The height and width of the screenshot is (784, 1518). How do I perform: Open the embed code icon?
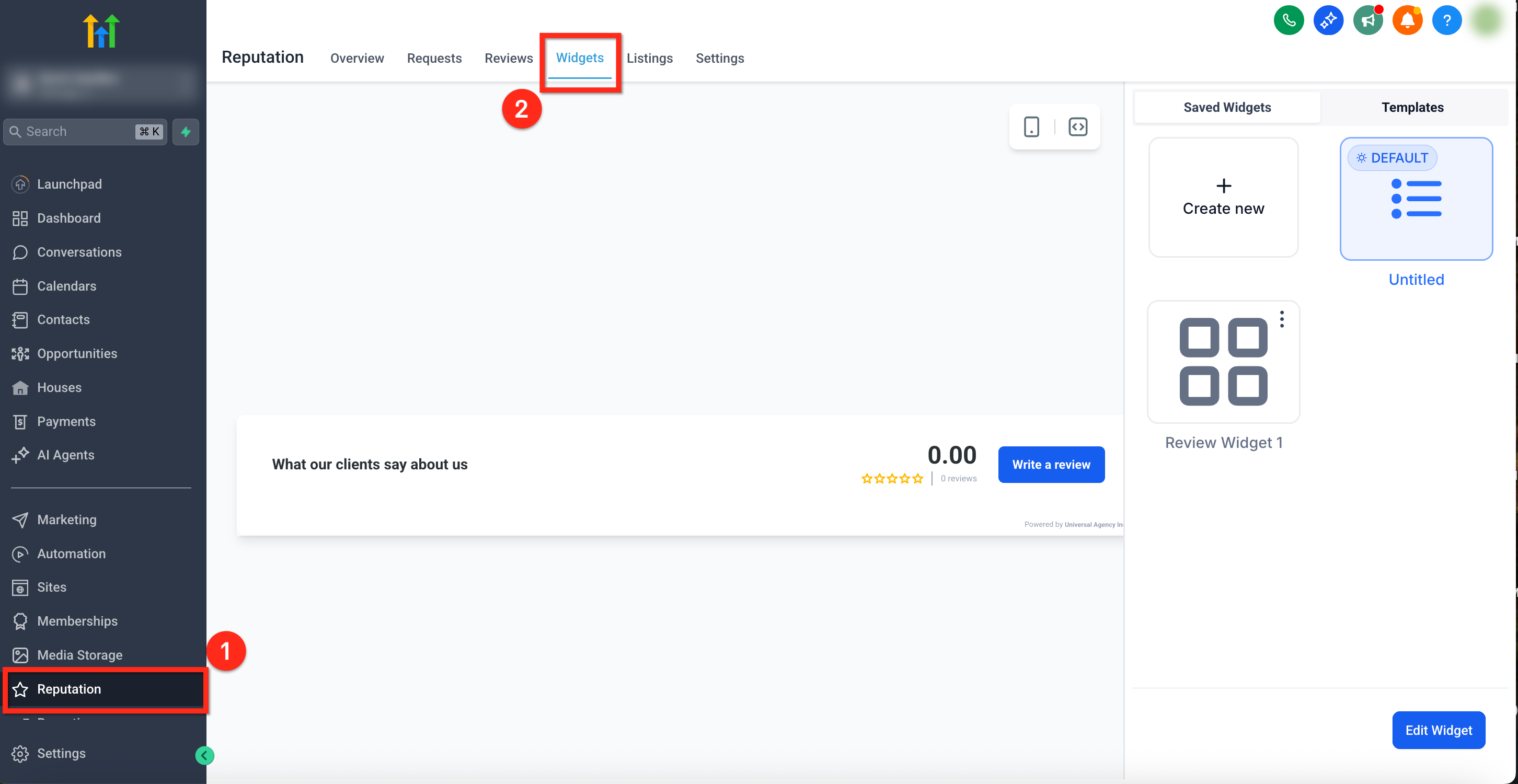[1078, 126]
